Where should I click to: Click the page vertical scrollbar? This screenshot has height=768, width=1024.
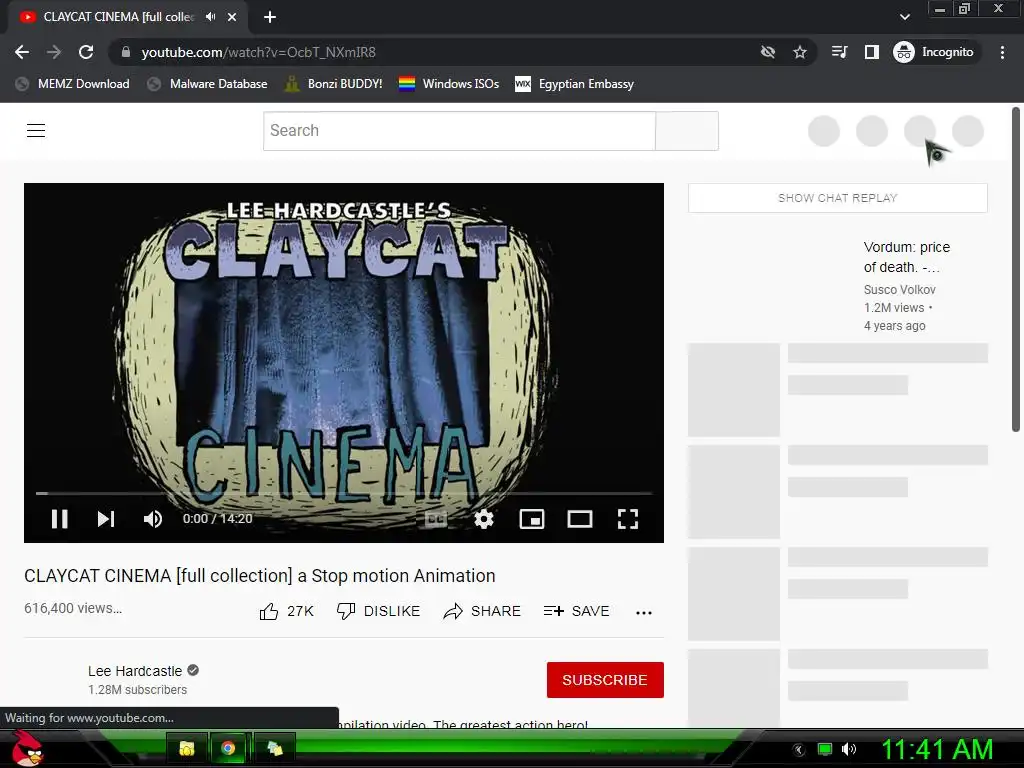(1016, 269)
